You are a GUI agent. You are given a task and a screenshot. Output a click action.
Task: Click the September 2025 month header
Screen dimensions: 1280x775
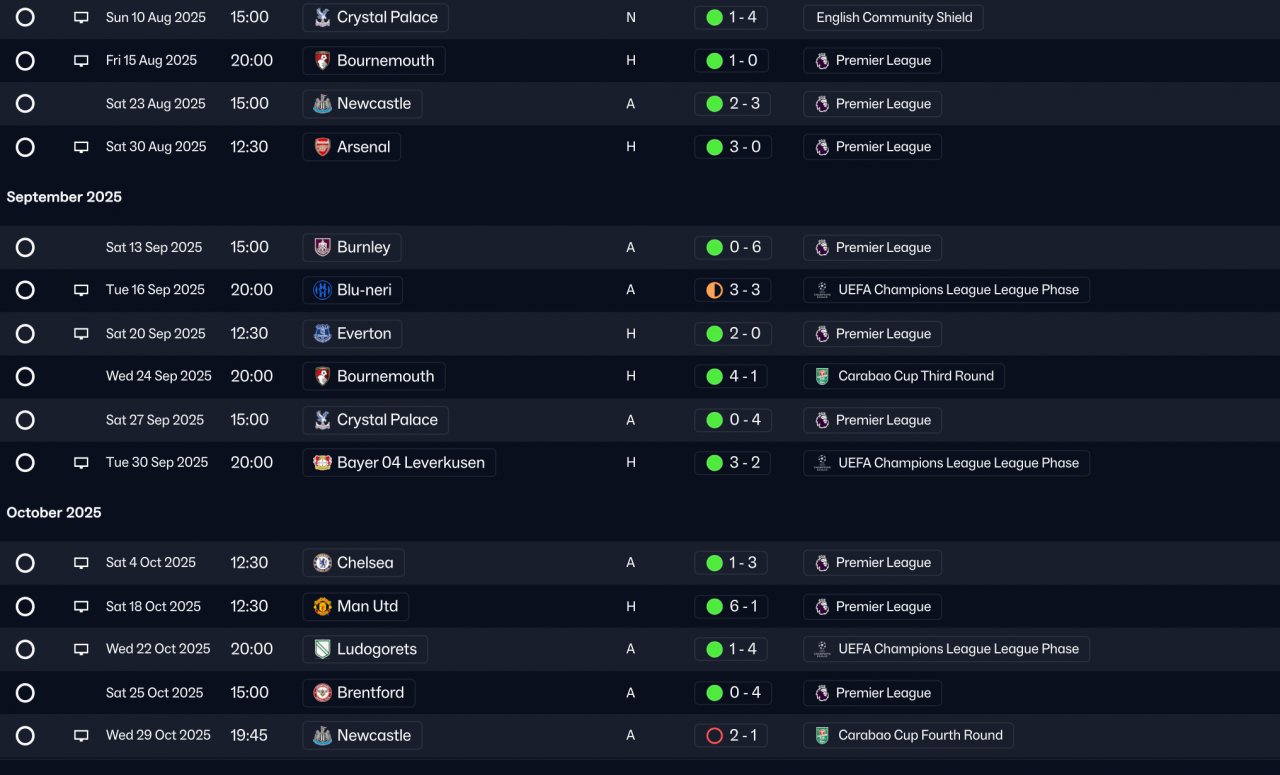pyautogui.click(x=64, y=197)
